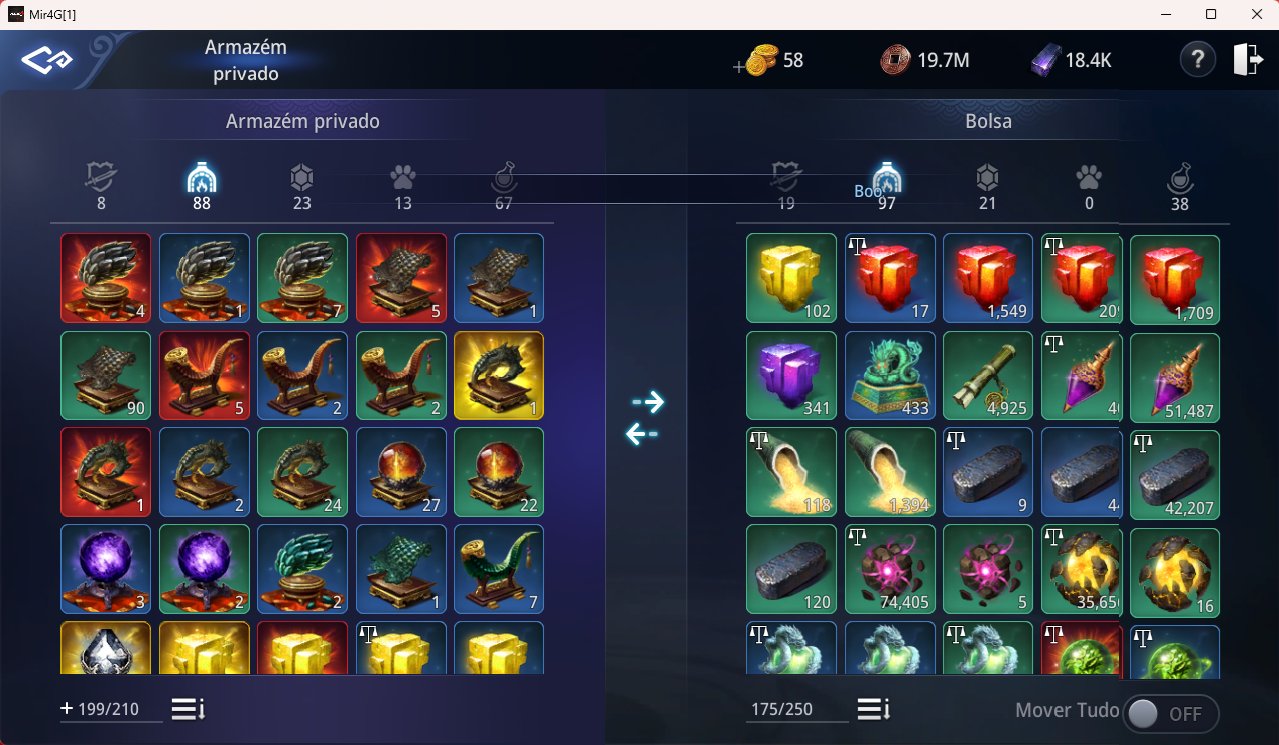Click the exit door icon
This screenshot has height=745, width=1279.
1248,60
